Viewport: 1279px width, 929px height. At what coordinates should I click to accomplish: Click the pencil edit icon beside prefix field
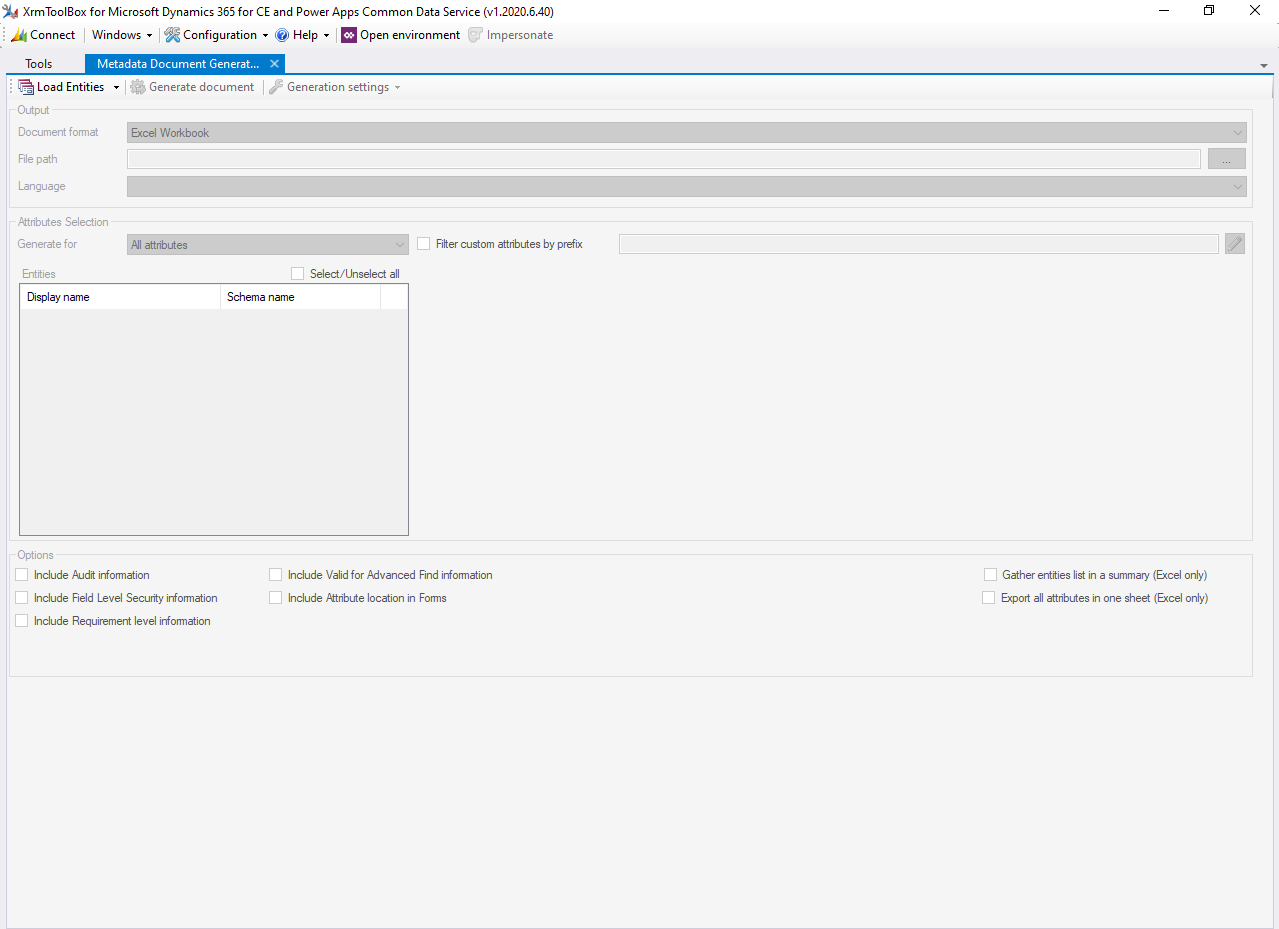tap(1235, 244)
